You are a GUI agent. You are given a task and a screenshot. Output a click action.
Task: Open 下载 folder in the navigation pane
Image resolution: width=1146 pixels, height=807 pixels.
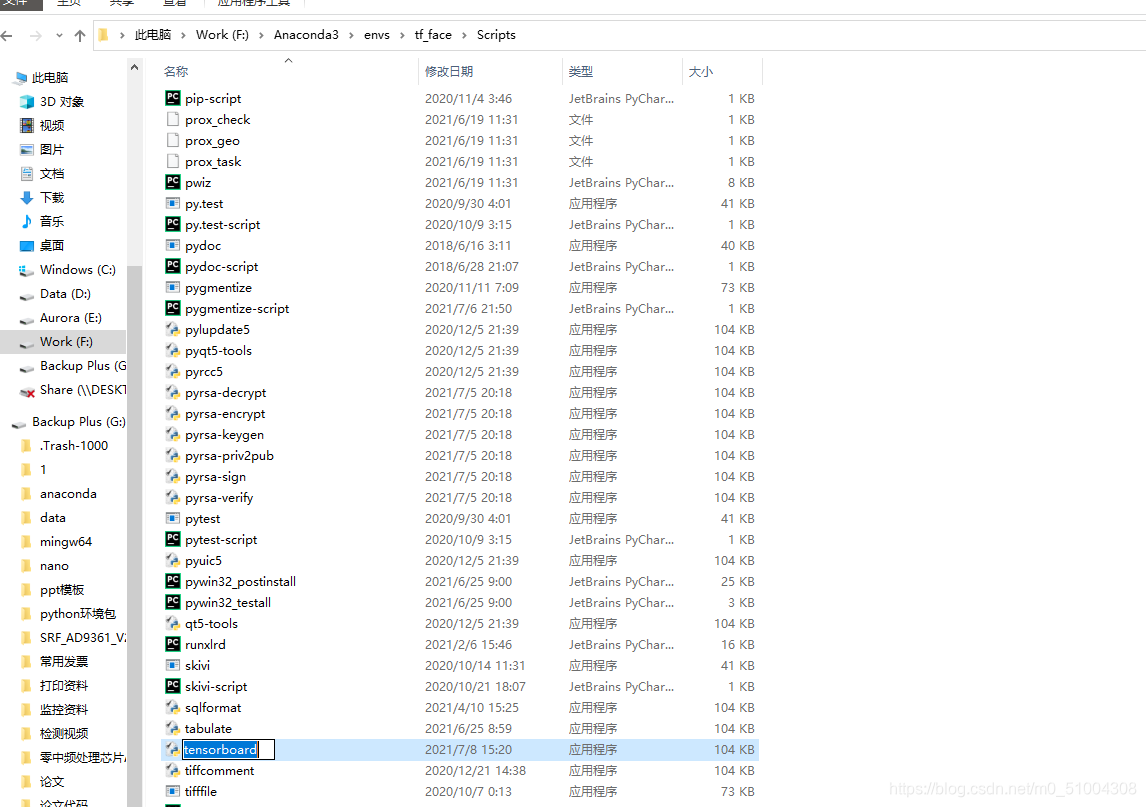(52, 197)
